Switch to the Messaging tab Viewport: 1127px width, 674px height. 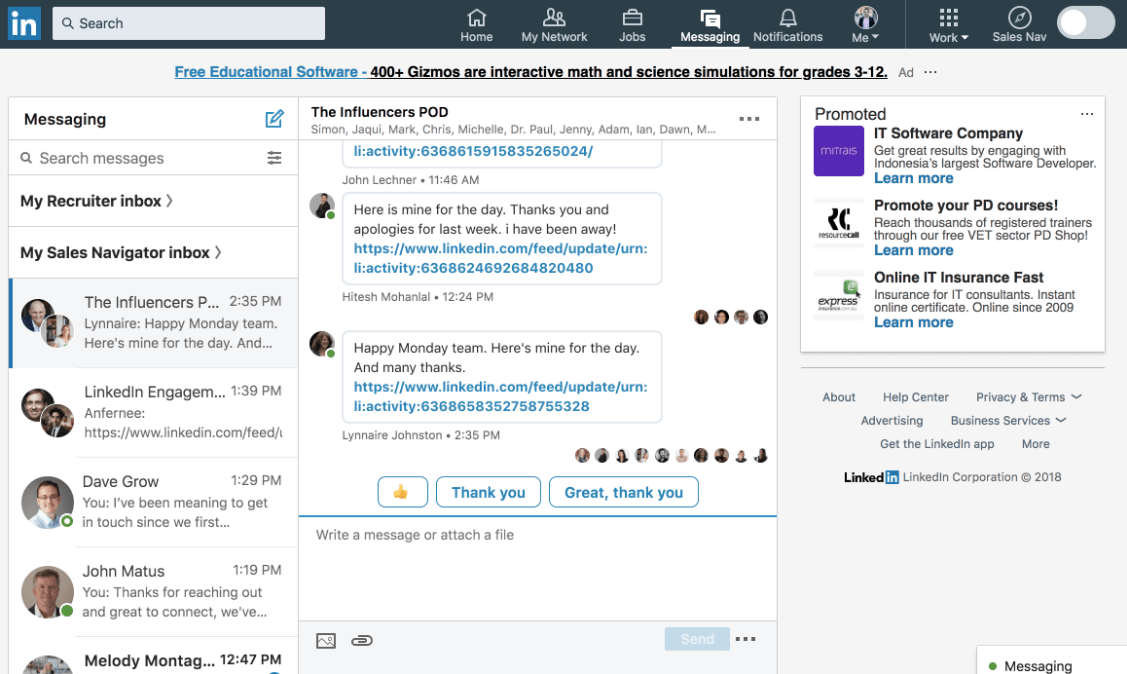(710, 25)
